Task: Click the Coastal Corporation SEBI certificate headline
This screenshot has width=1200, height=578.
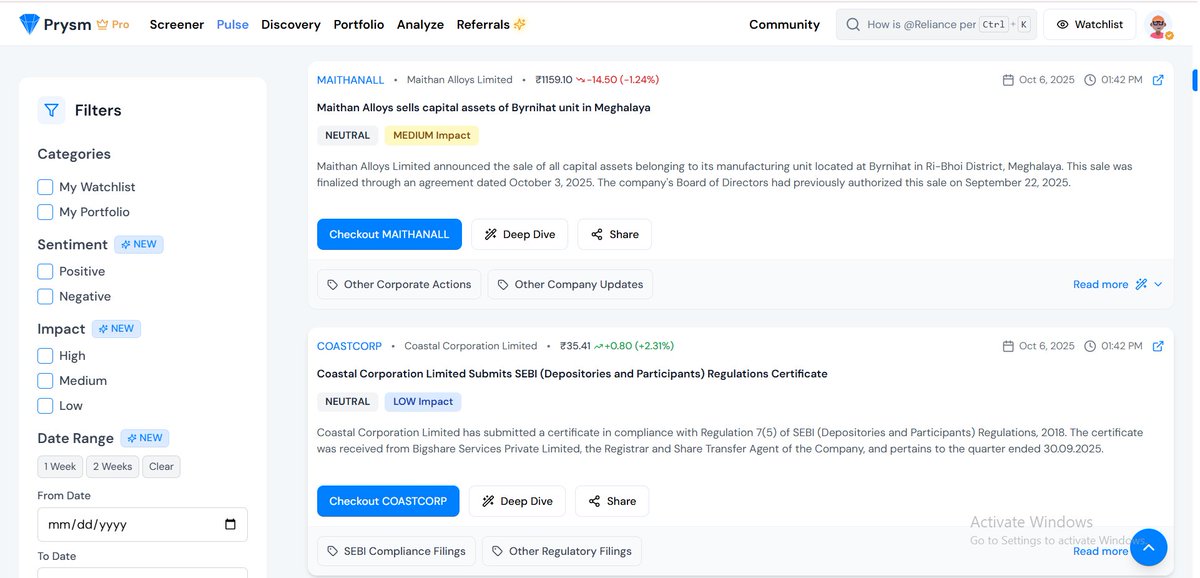Action: click(x=572, y=373)
